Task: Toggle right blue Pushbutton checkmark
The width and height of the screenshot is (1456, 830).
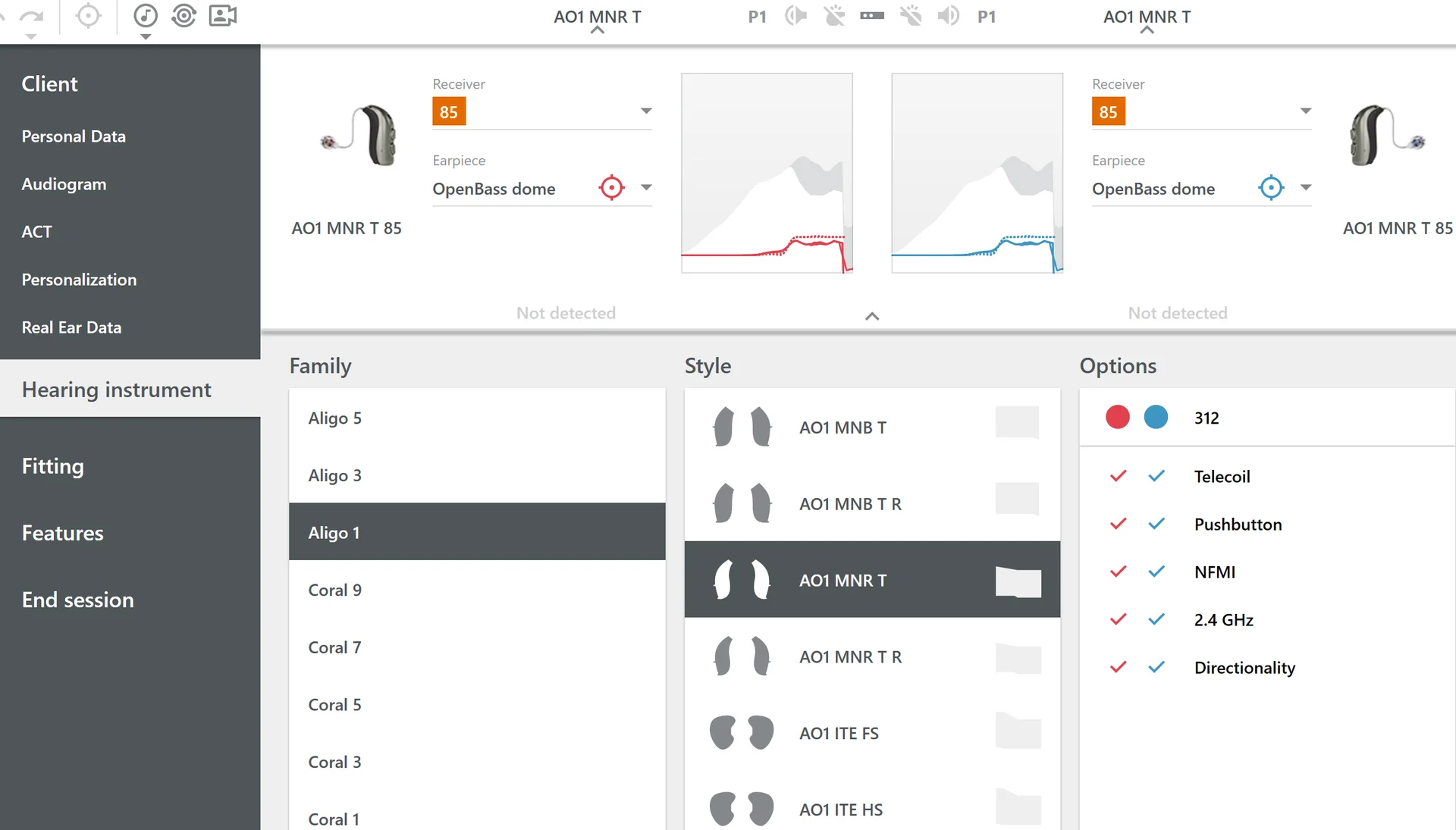Action: 1156,524
